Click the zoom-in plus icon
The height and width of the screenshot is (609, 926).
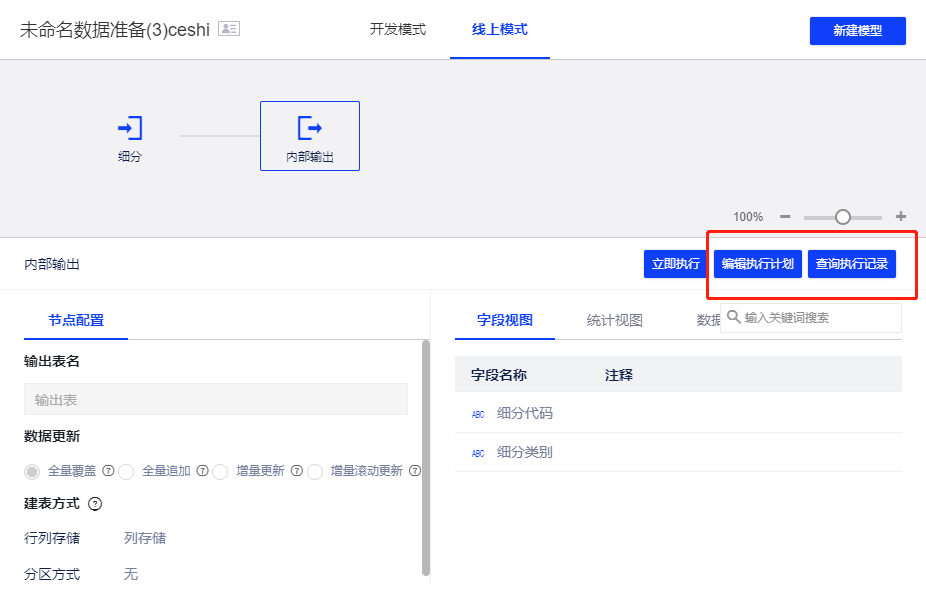899,216
